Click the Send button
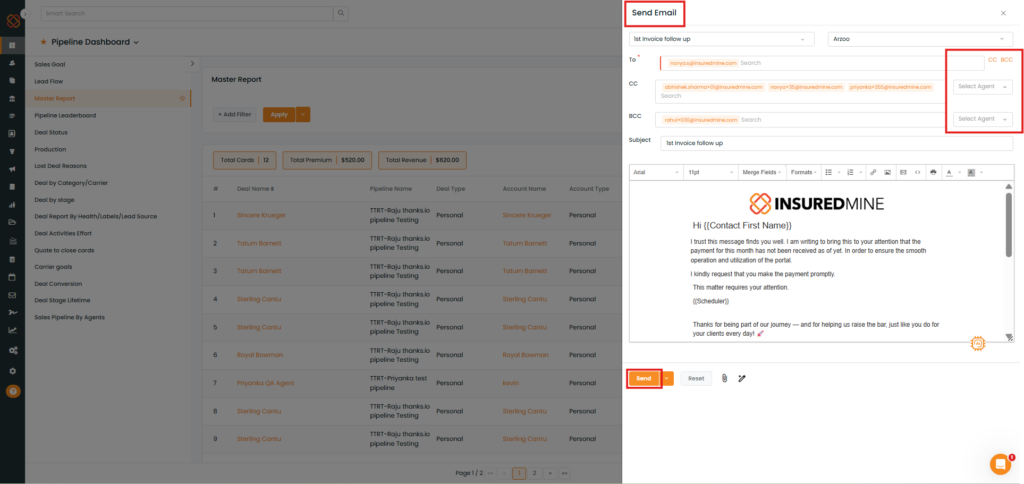 pos(643,378)
